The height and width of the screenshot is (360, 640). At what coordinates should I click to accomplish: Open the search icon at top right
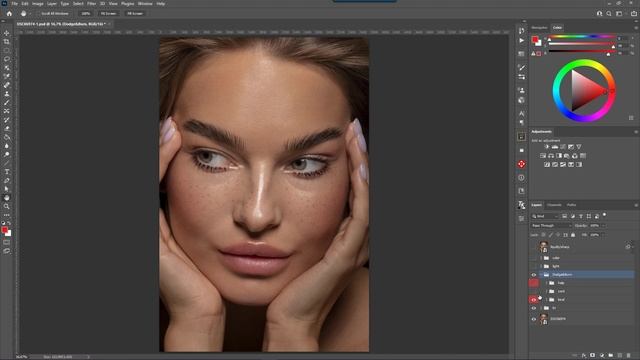(609, 13)
